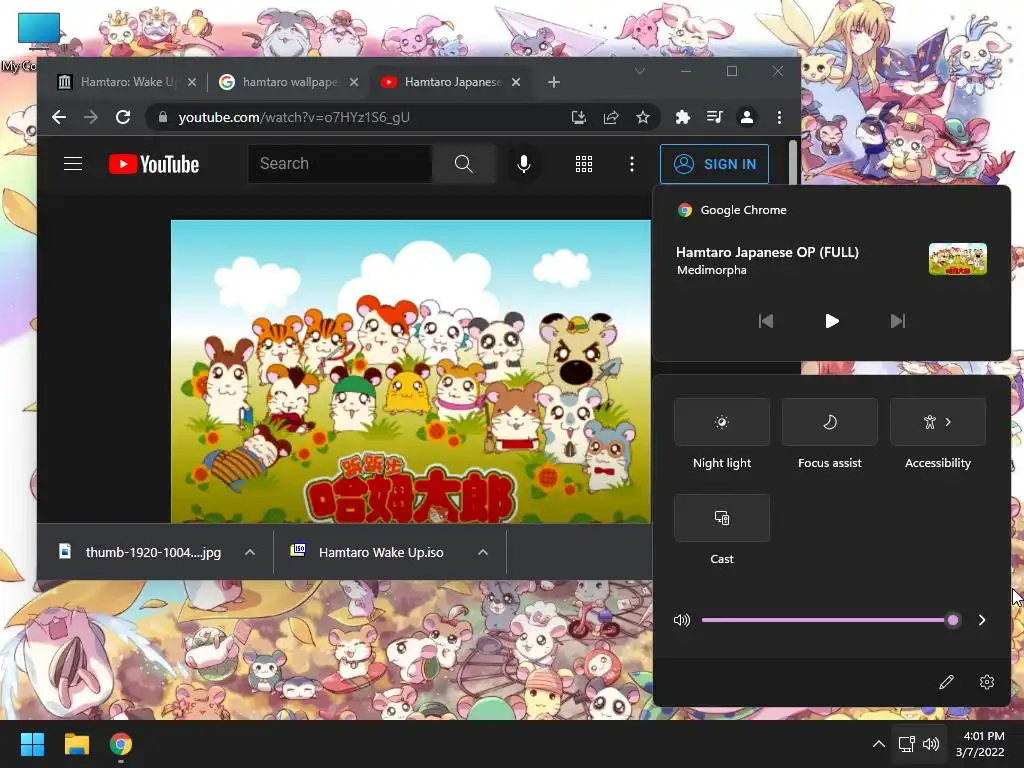Screen dimensions: 1024x768
Task: Click the Chrome forward arrow
Action: coord(91,117)
